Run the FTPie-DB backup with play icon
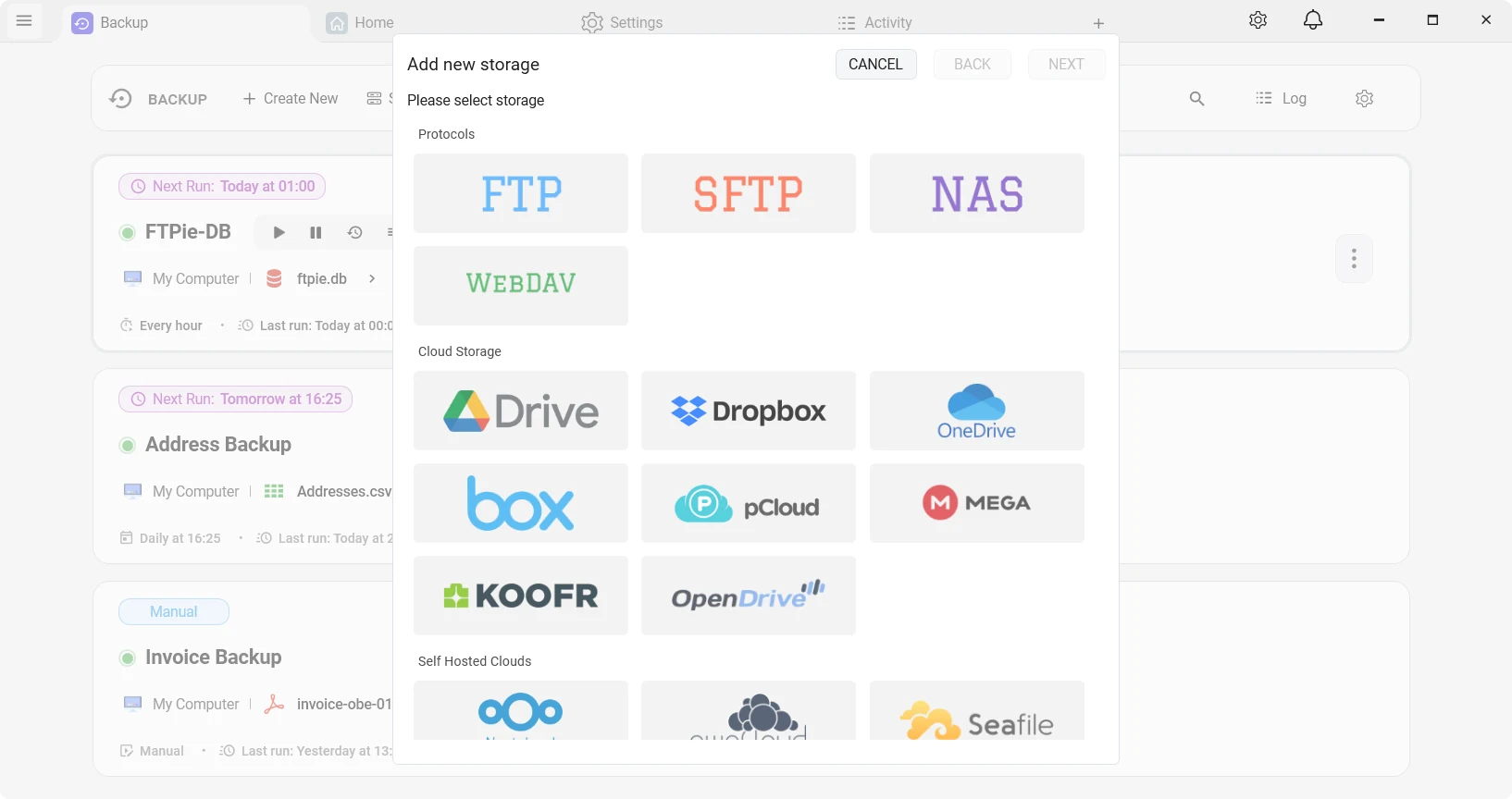Viewport: 1512px width, 799px height. 279,232
